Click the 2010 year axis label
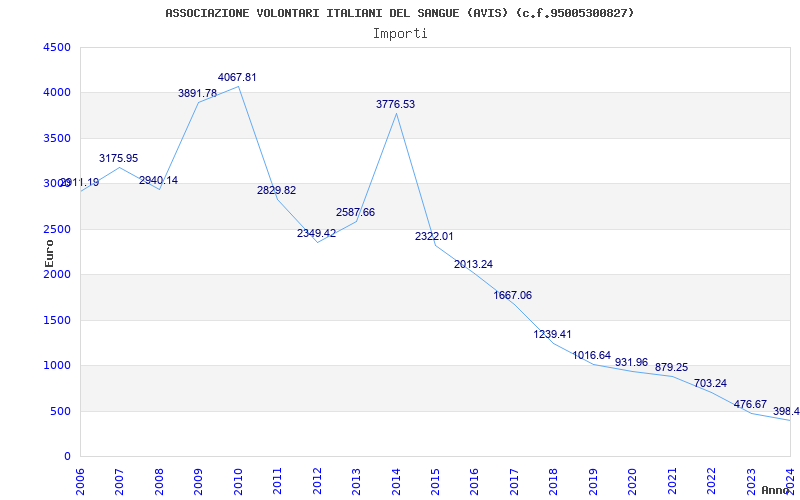The width and height of the screenshot is (800, 500). pos(238,480)
